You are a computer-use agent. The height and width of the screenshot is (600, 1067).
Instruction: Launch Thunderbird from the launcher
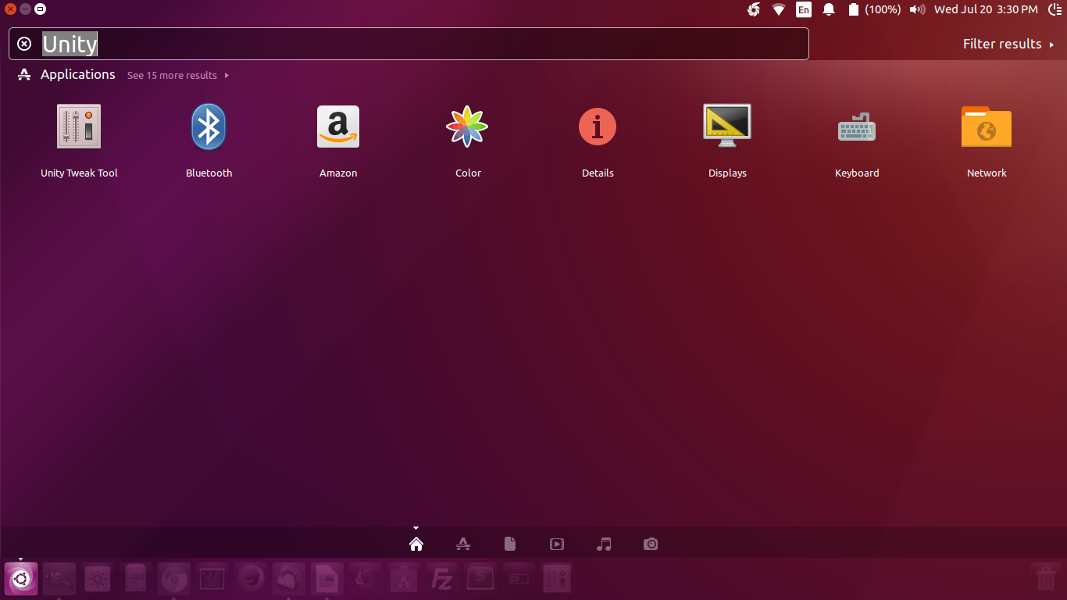(289, 579)
